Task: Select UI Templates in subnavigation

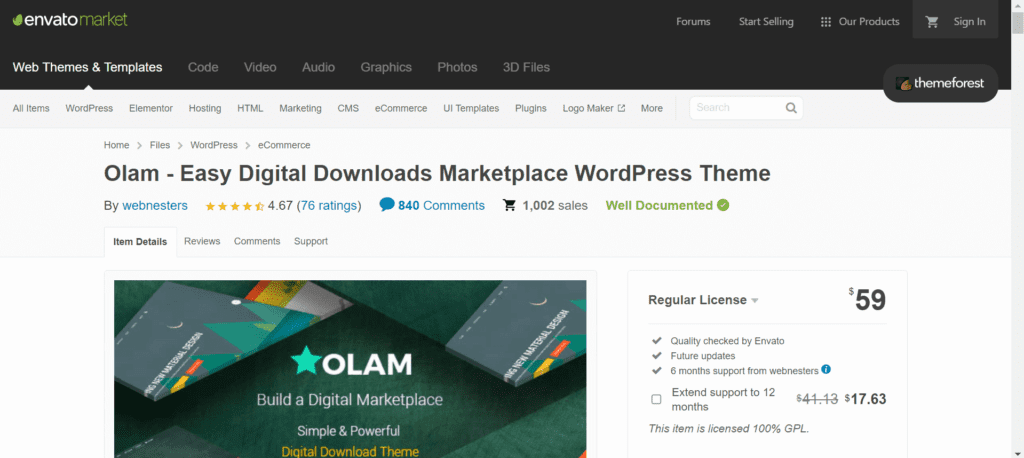Action: 471,108
